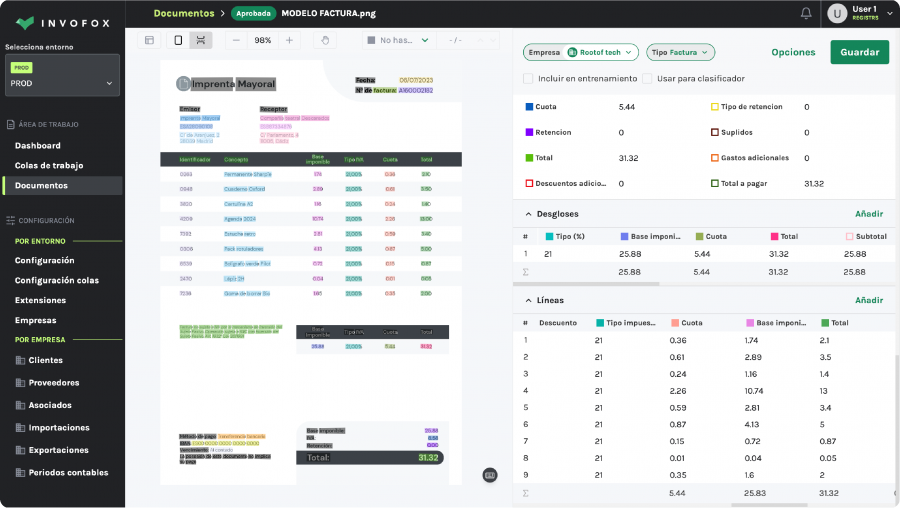
Task: Click the keyboard shortcuts icon below invoice
Action: 489,475
